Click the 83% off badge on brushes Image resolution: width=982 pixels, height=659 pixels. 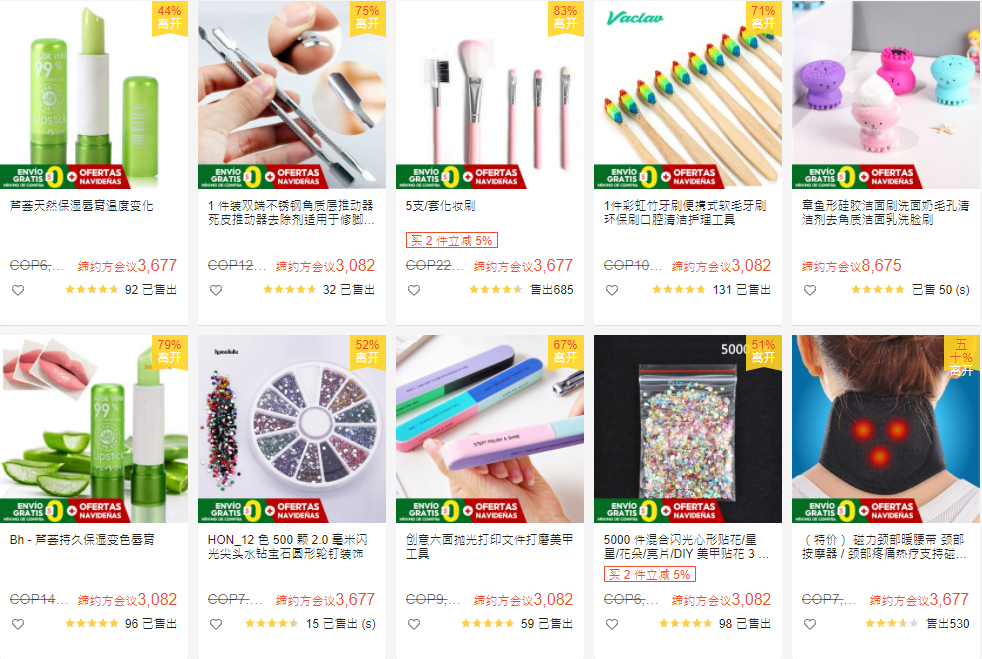click(x=565, y=18)
